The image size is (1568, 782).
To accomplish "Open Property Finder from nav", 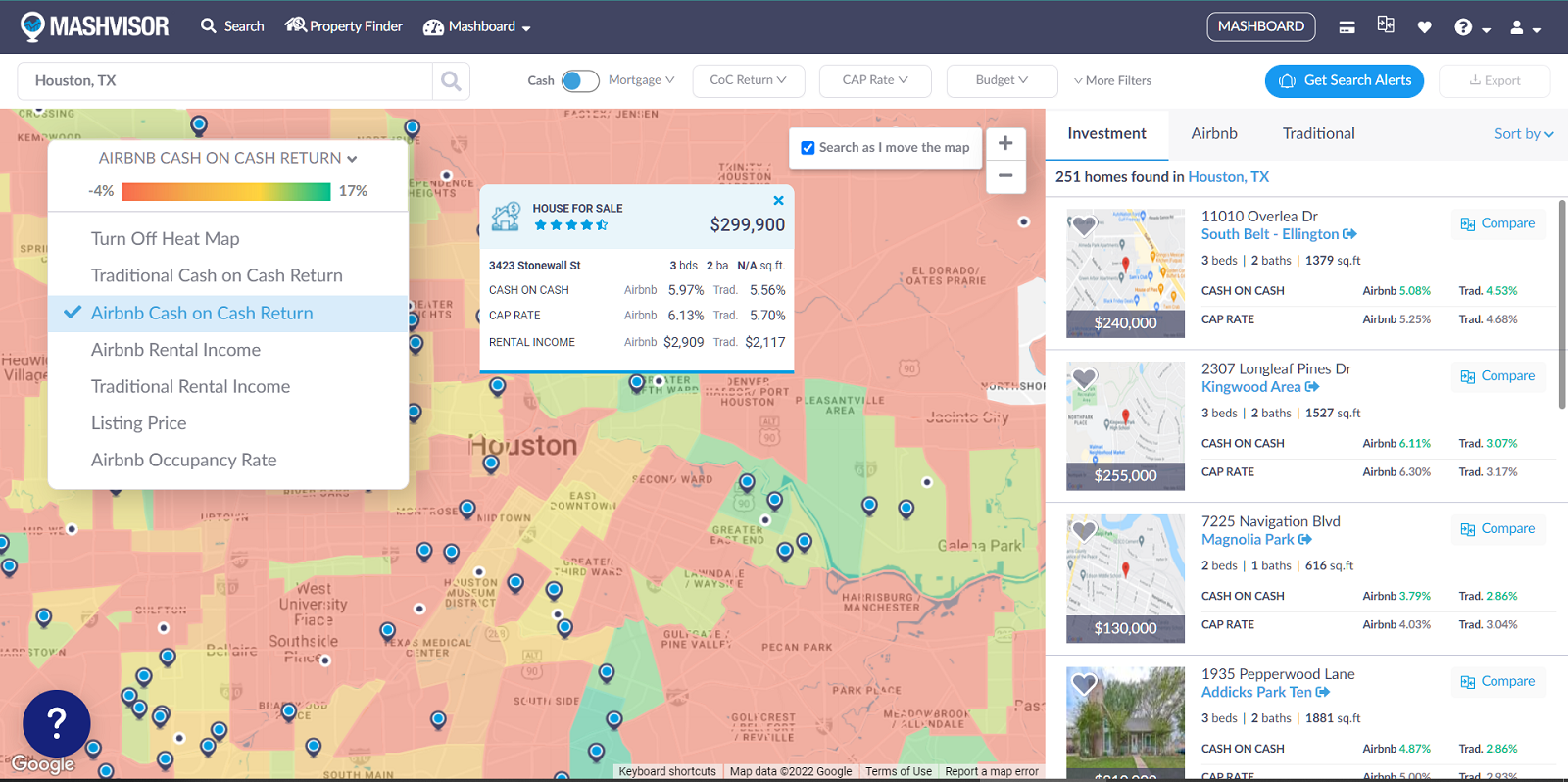I will pyautogui.click(x=344, y=26).
